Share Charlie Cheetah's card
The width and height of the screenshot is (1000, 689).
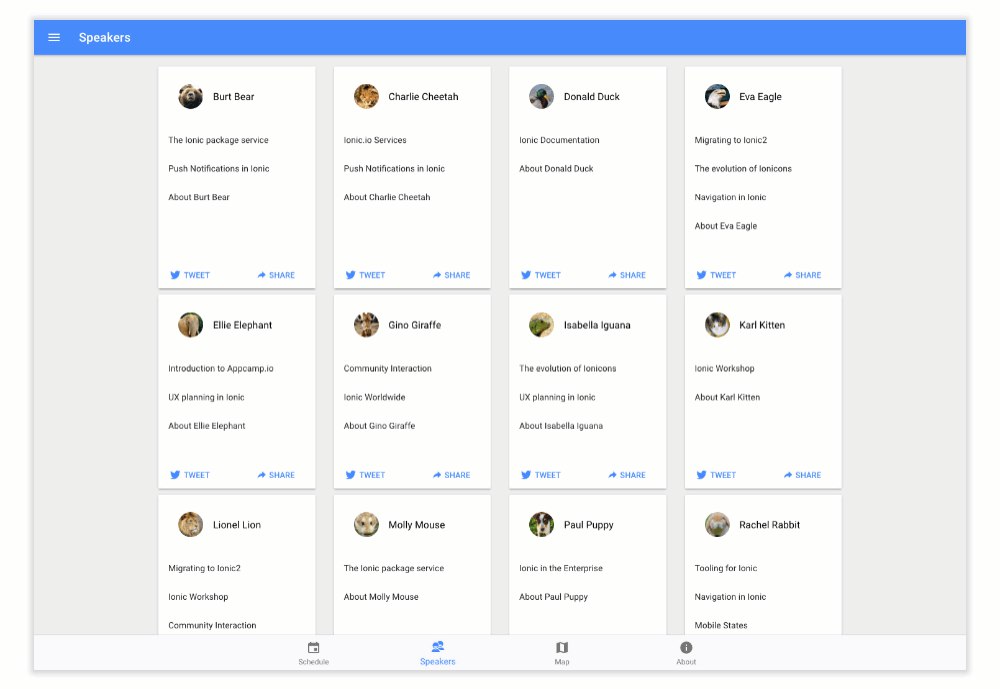coord(452,275)
